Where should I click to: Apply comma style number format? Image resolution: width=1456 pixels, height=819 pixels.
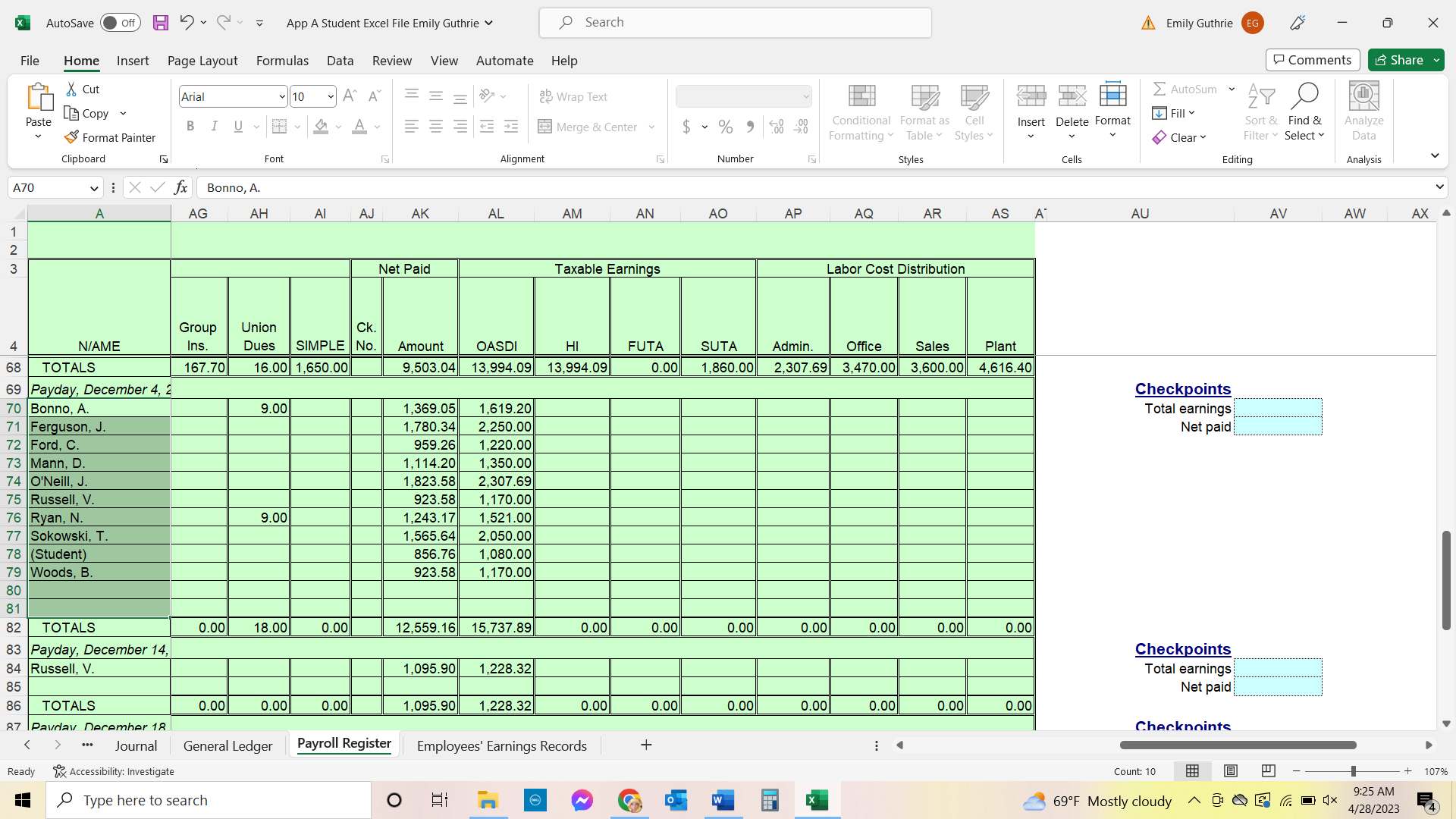(x=750, y=127)
